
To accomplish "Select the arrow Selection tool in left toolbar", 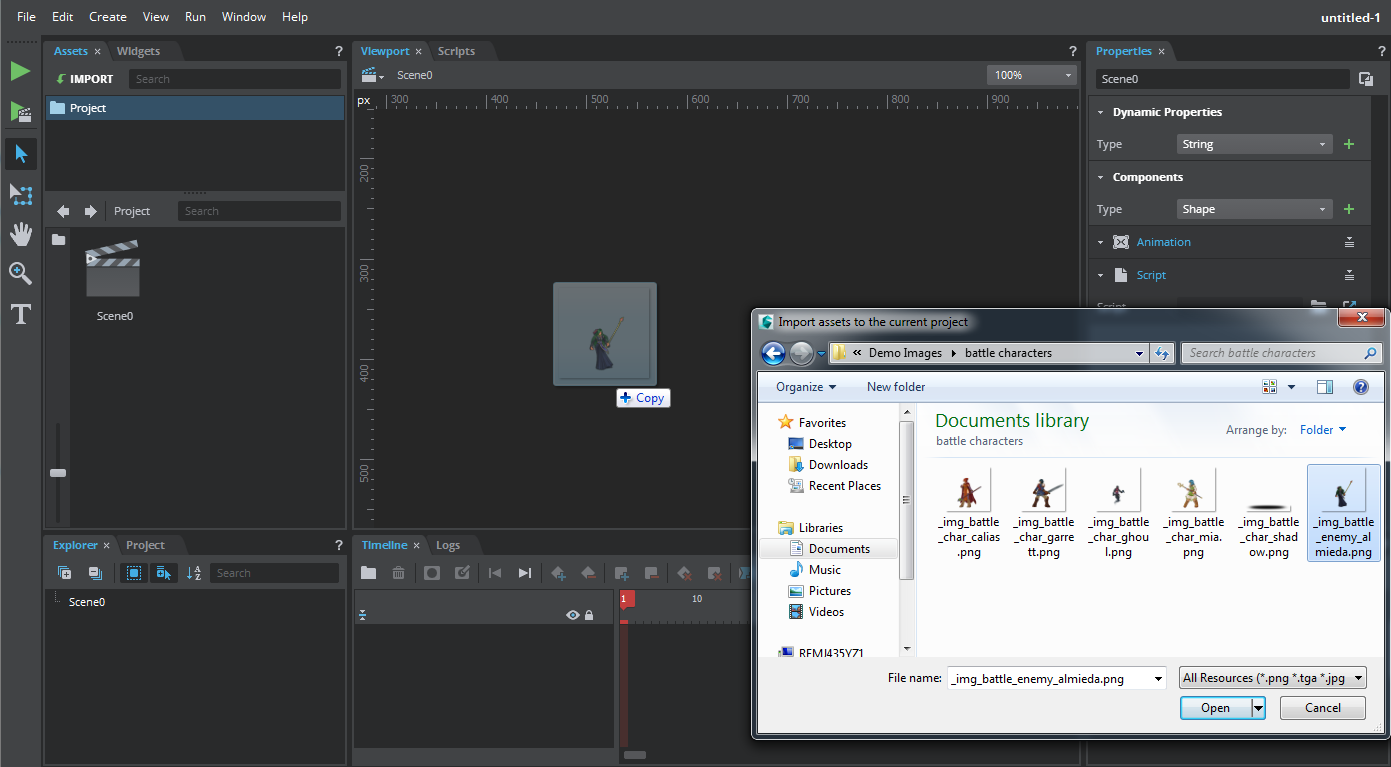I will [21, 154].
